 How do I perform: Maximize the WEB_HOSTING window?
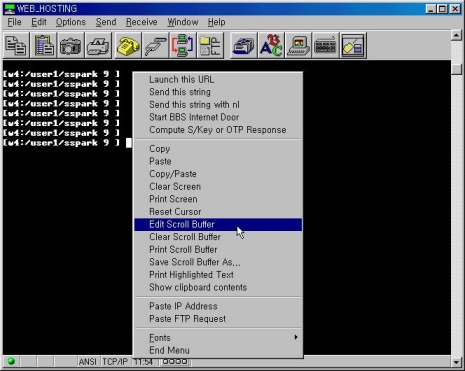tap(443, 9)
